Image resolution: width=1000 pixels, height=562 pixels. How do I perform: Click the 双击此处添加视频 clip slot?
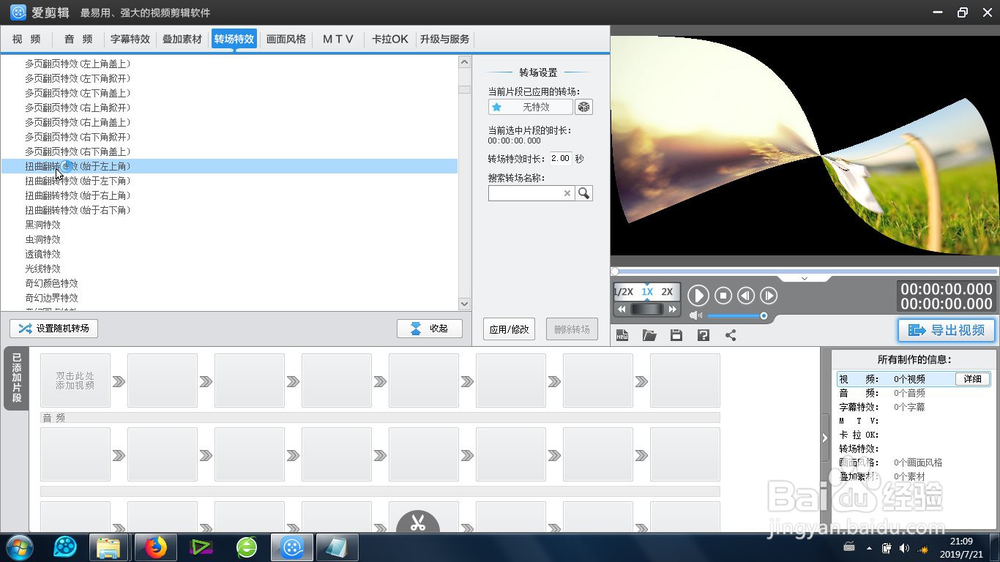[75, 381]
